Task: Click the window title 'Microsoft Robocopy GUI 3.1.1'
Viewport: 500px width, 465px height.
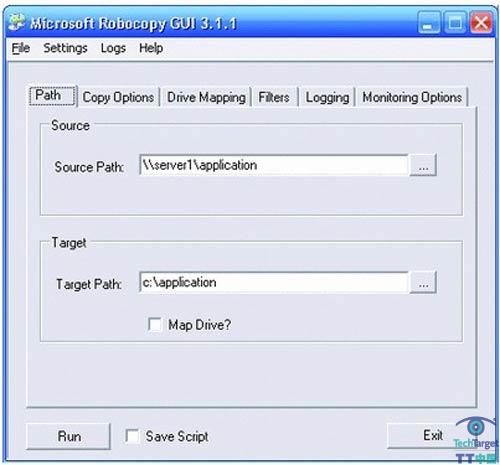Action: [x=133, y=24]
